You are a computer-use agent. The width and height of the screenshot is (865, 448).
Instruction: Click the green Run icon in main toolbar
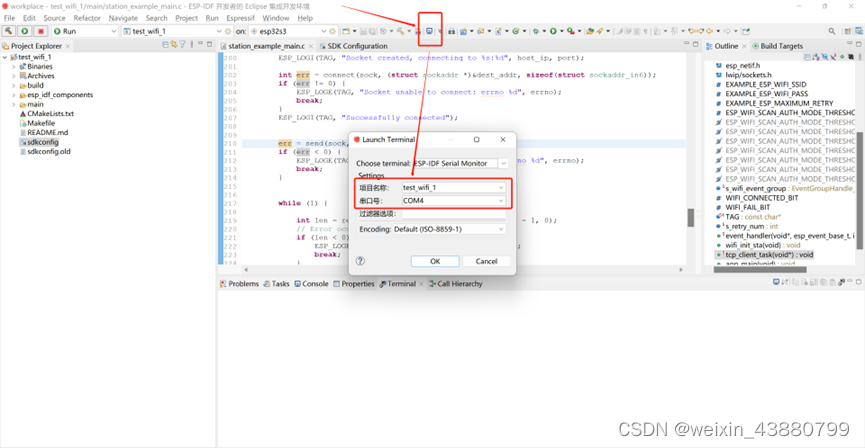(x=553, y=31)
